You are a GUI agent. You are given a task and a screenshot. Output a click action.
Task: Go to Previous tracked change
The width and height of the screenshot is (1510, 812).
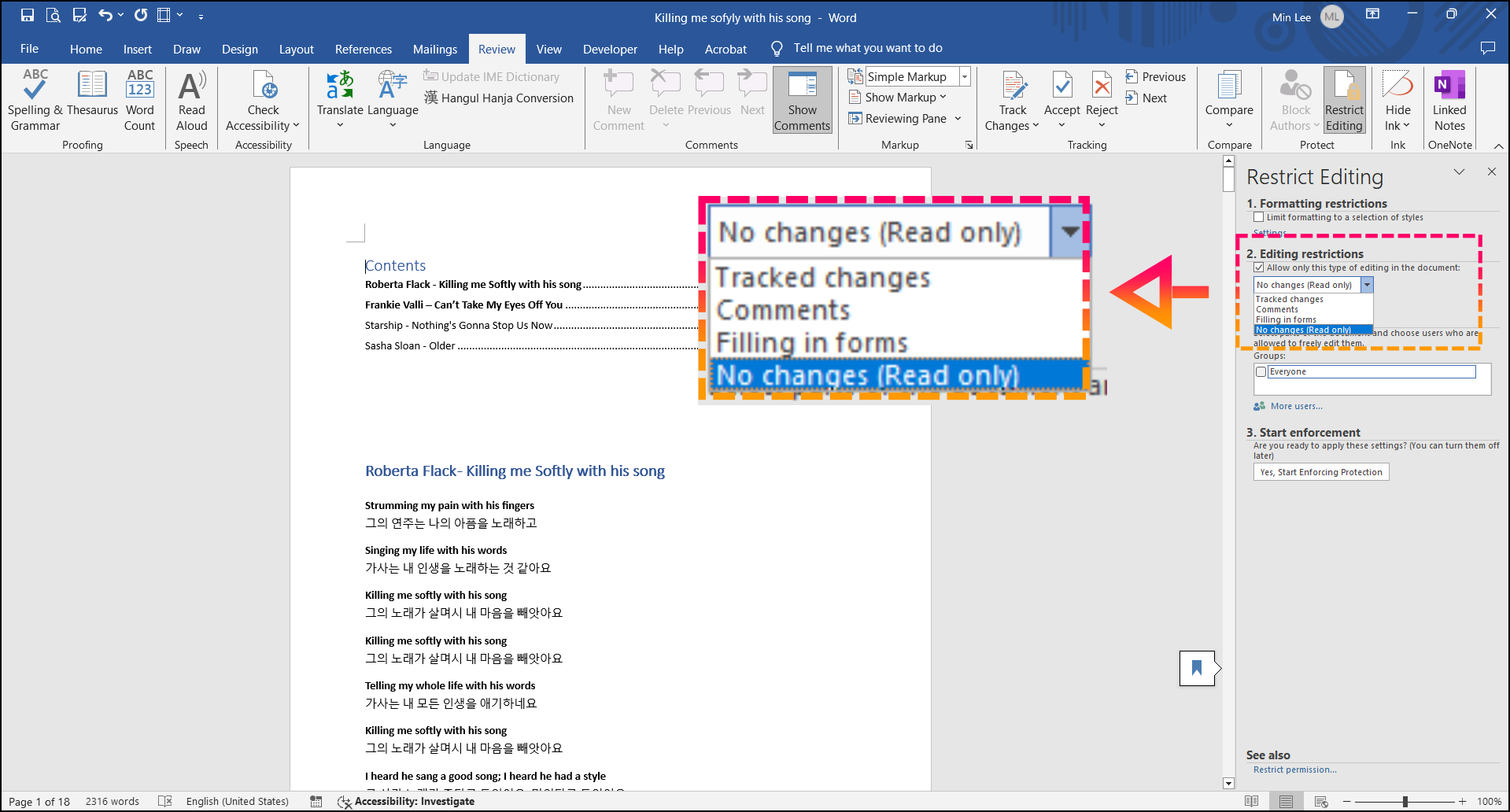click(x=1156, y=76)
